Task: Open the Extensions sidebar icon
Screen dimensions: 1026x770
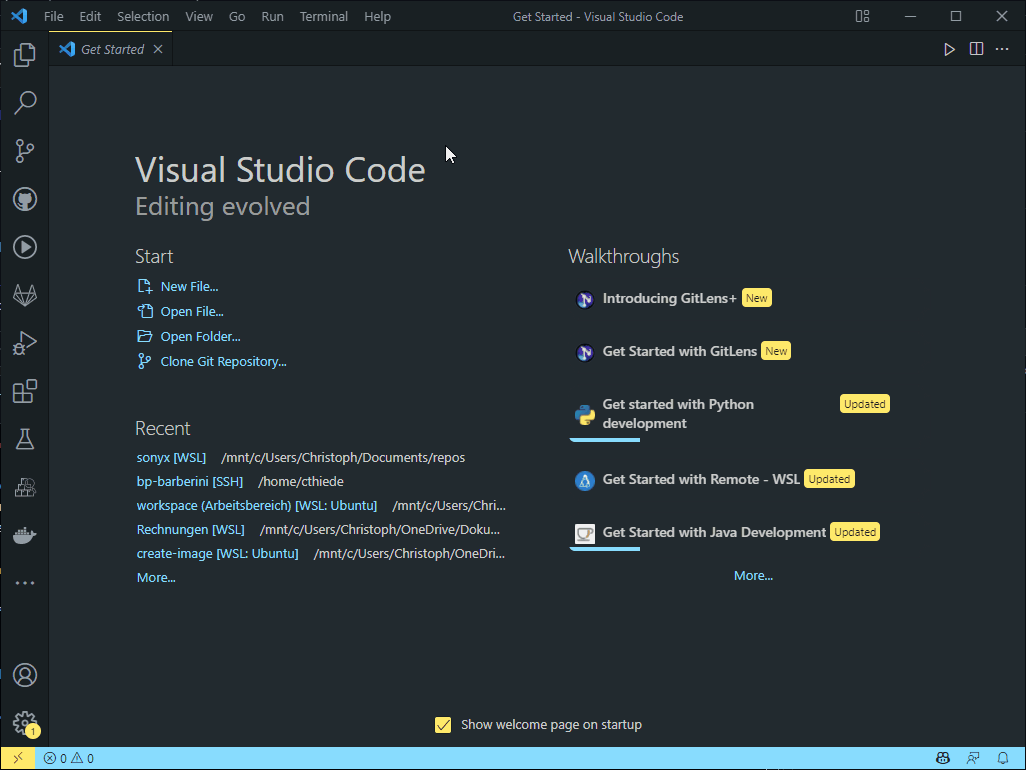Action: coord(25,391)
